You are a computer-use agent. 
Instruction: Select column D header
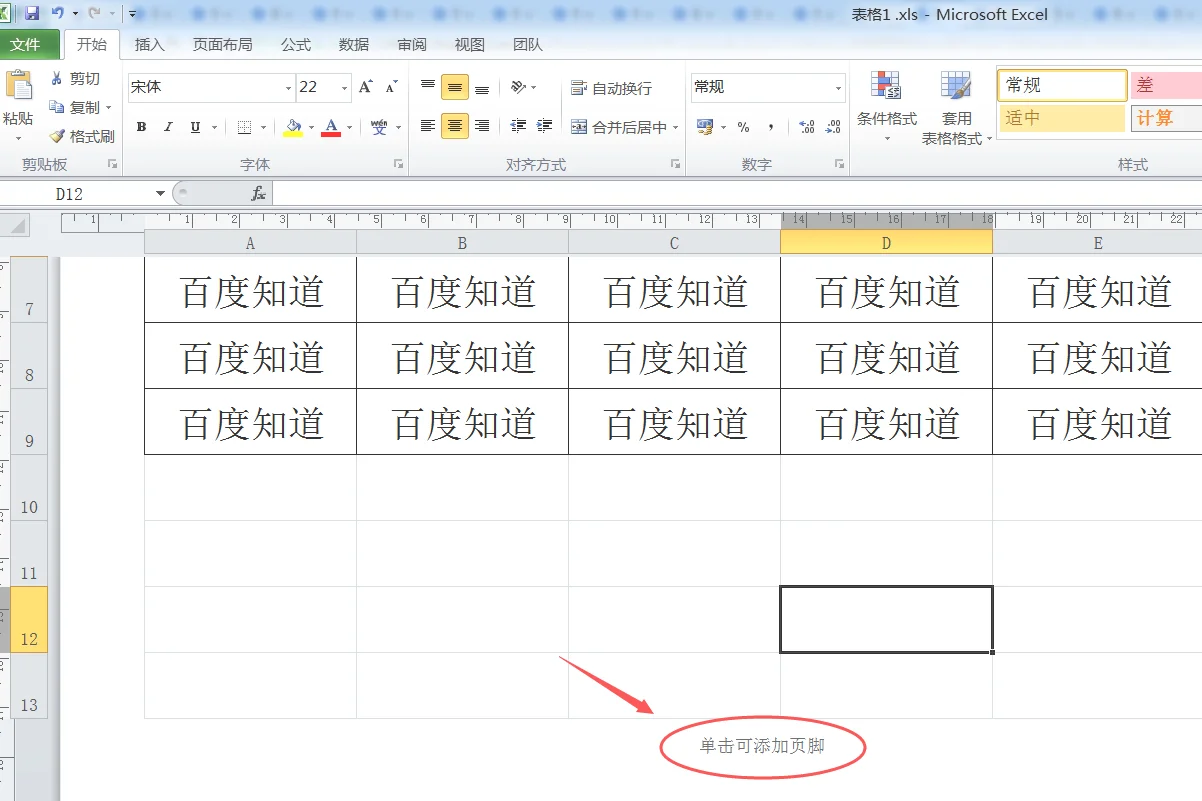click(886, 243)
